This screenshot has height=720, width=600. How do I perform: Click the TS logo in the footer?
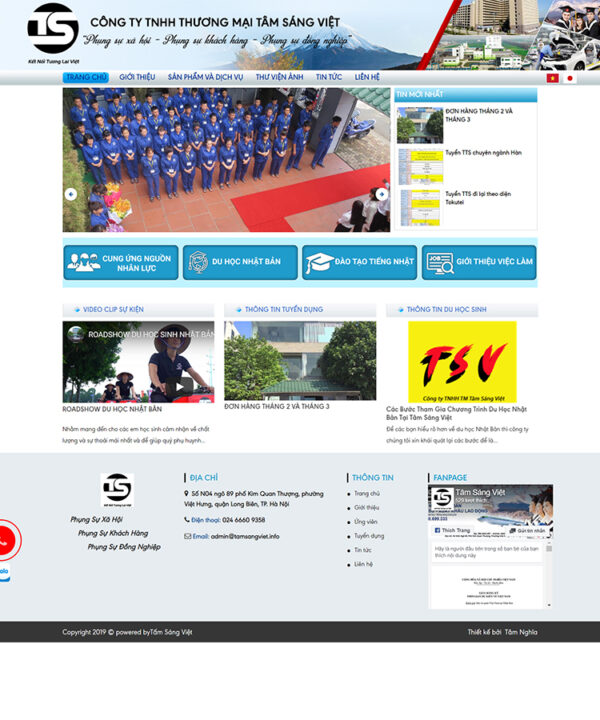click(116, 490)
